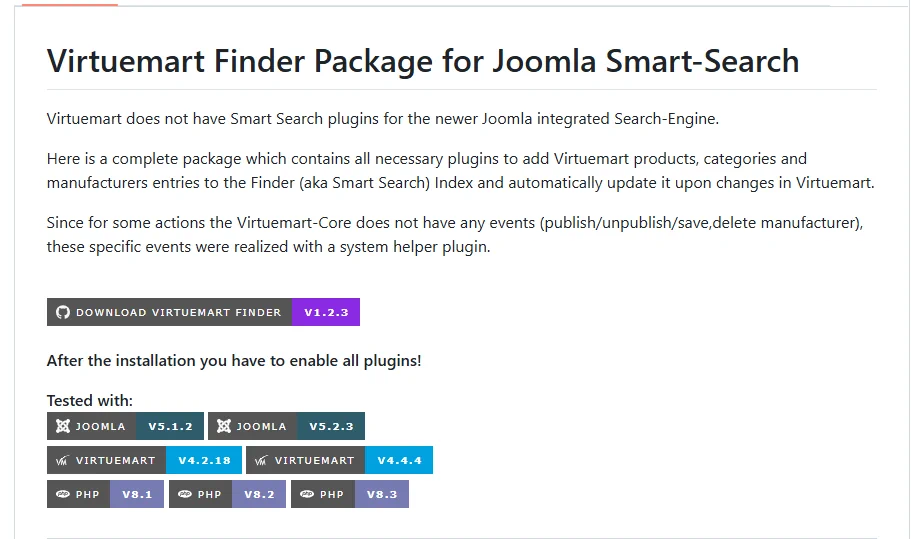
Task: Click the PHP logo on the v8.2 badge
Action: point(185,494)
